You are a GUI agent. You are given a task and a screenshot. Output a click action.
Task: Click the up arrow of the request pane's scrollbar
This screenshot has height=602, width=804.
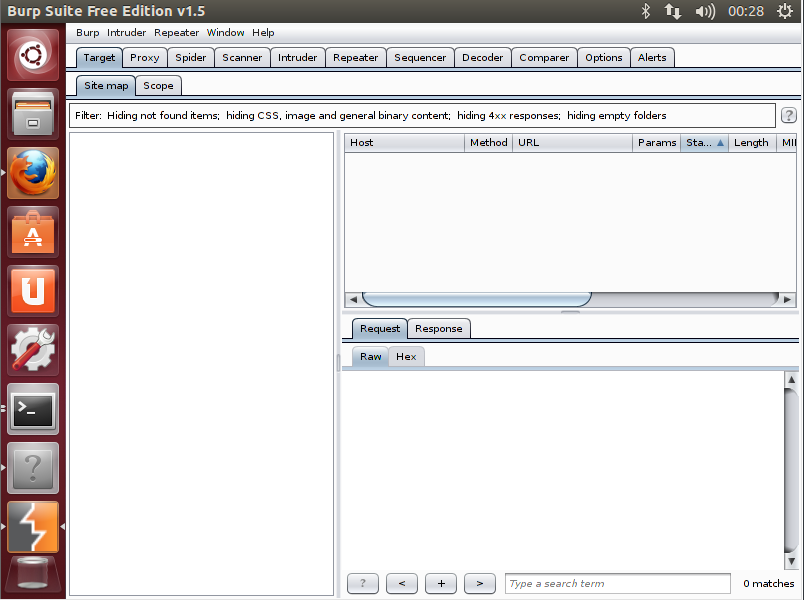(x=791, y=379)
